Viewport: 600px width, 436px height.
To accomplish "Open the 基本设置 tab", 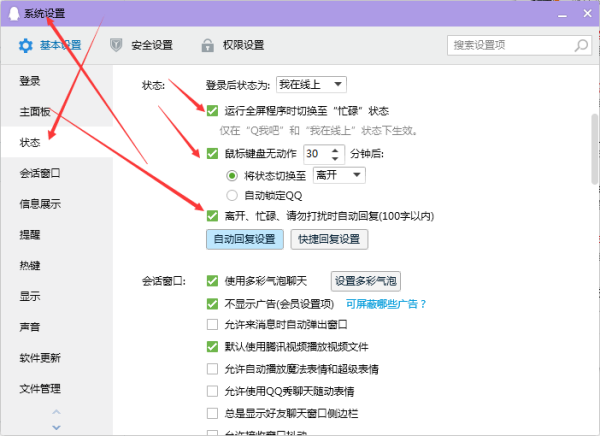I will (50, 45).
